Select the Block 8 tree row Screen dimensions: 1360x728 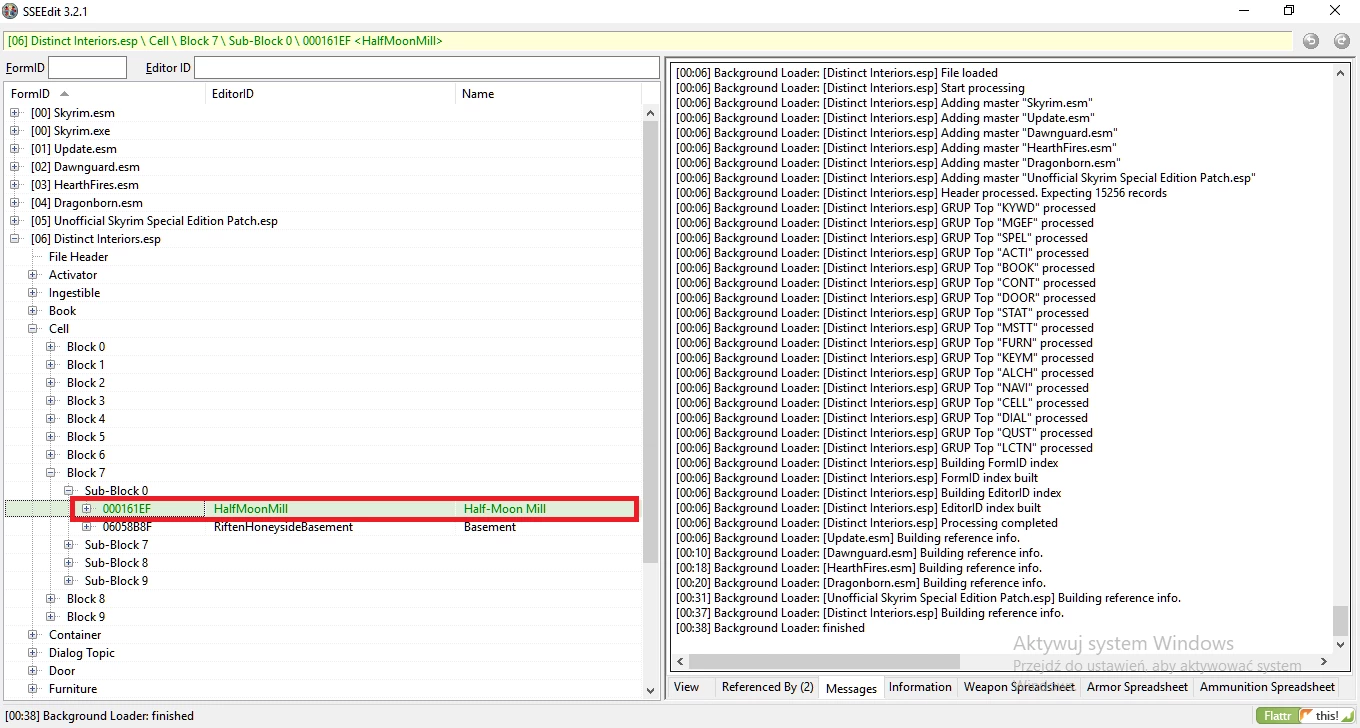coord(85,599)
